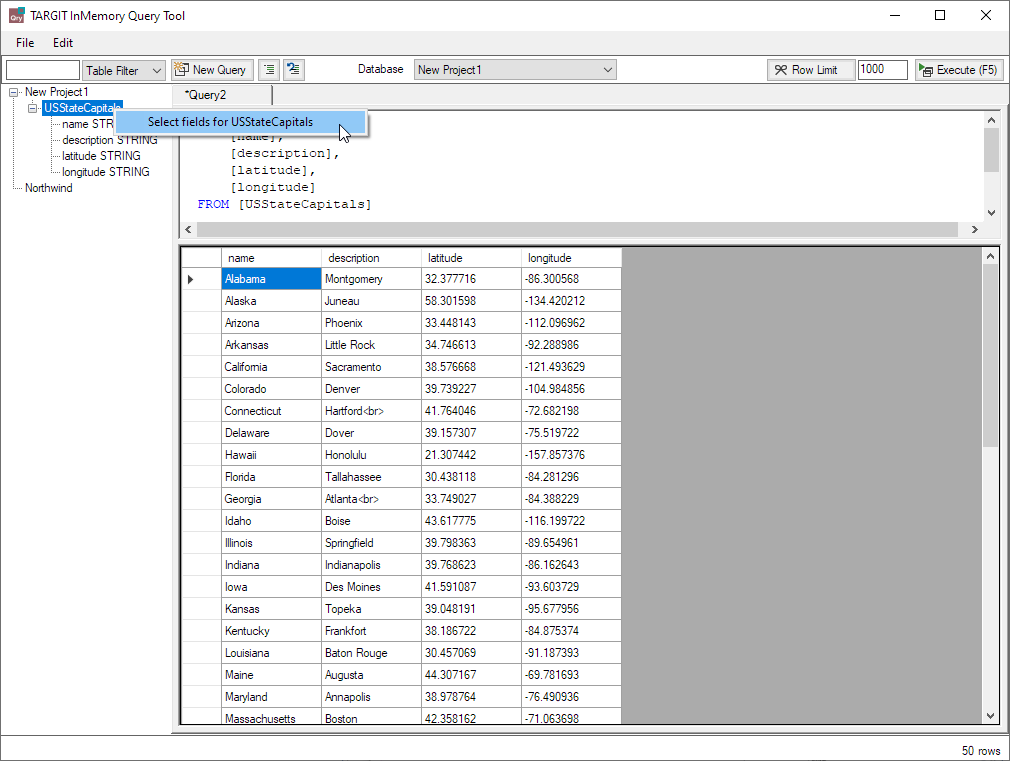Select the Juneau cell
This screenshot has height=761, width=1010.
pos(371,301)
